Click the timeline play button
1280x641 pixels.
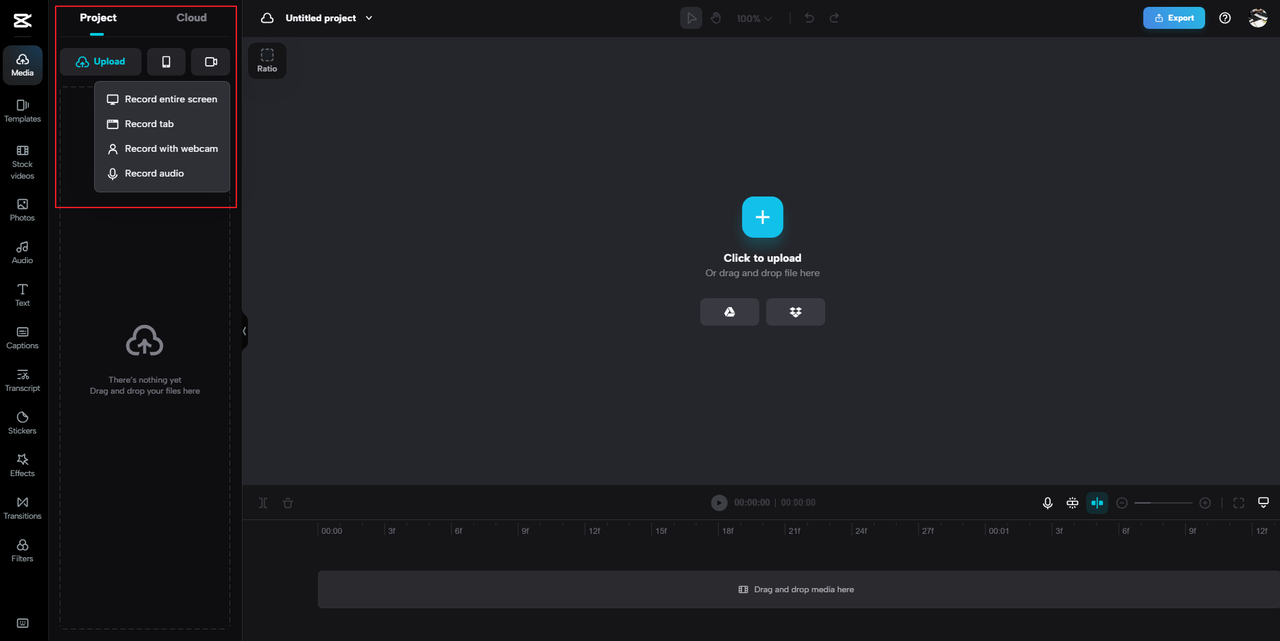pos(719,503)
